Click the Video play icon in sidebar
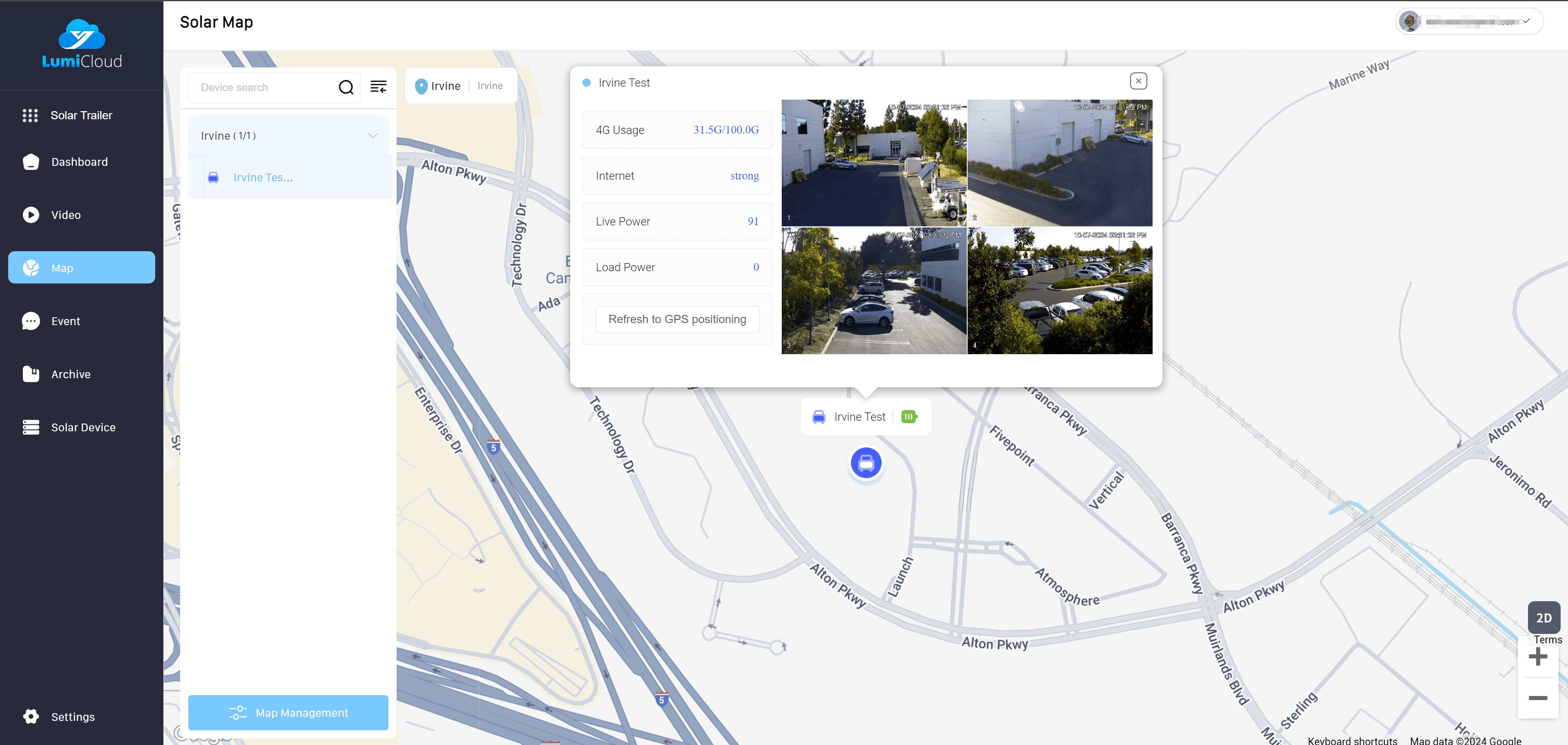Screen dimensions: 1568x745 click(x=31, y=215)
